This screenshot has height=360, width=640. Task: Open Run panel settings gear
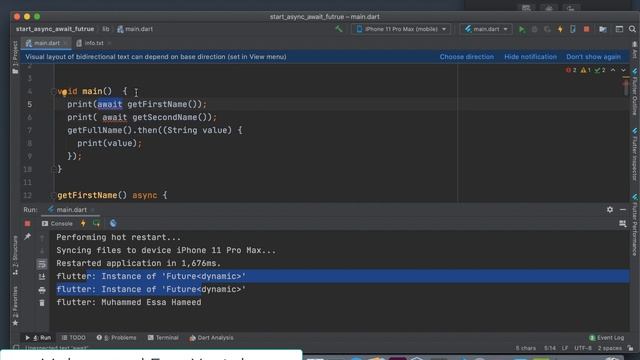click(610, 209)
